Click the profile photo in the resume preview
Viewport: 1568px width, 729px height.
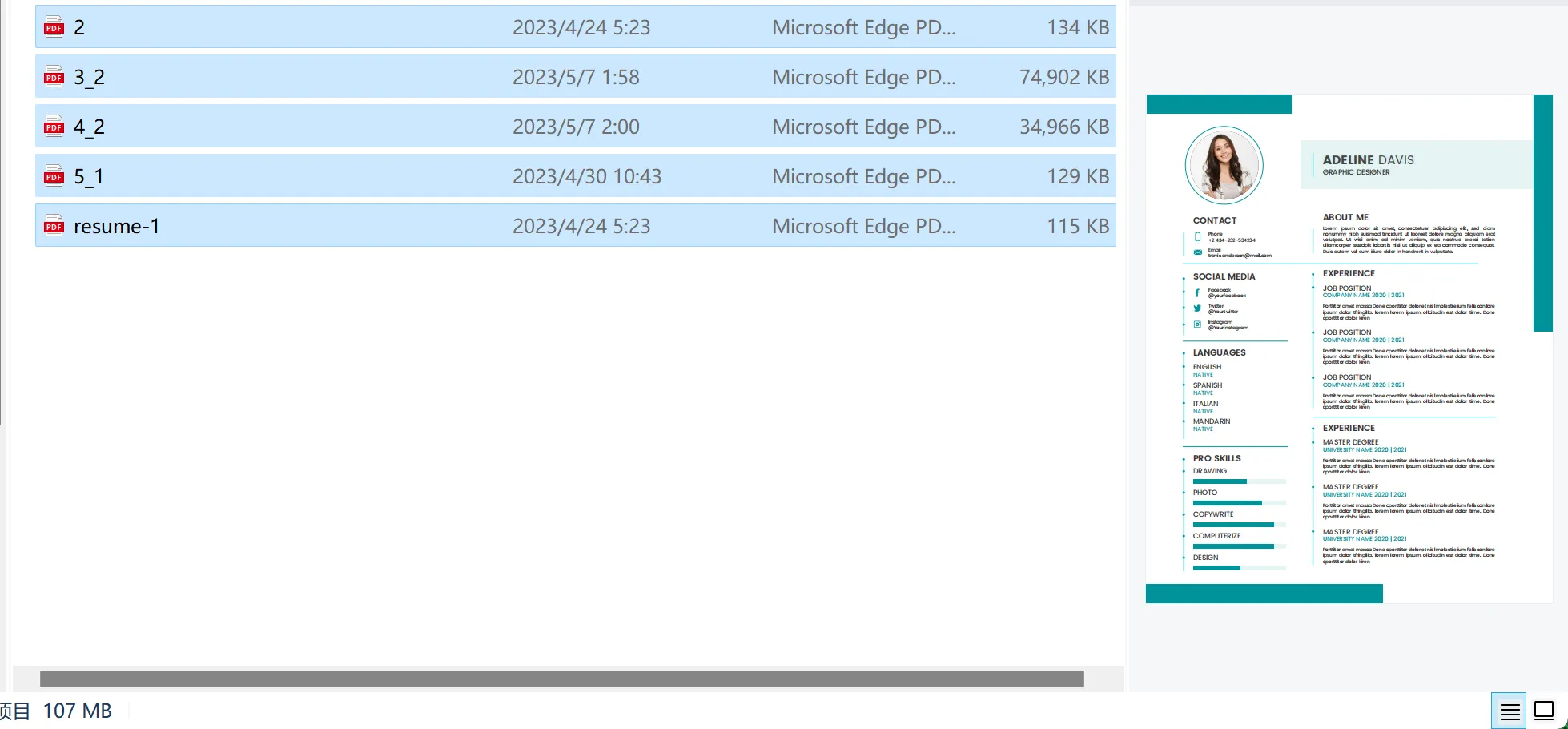(1223, 165)
